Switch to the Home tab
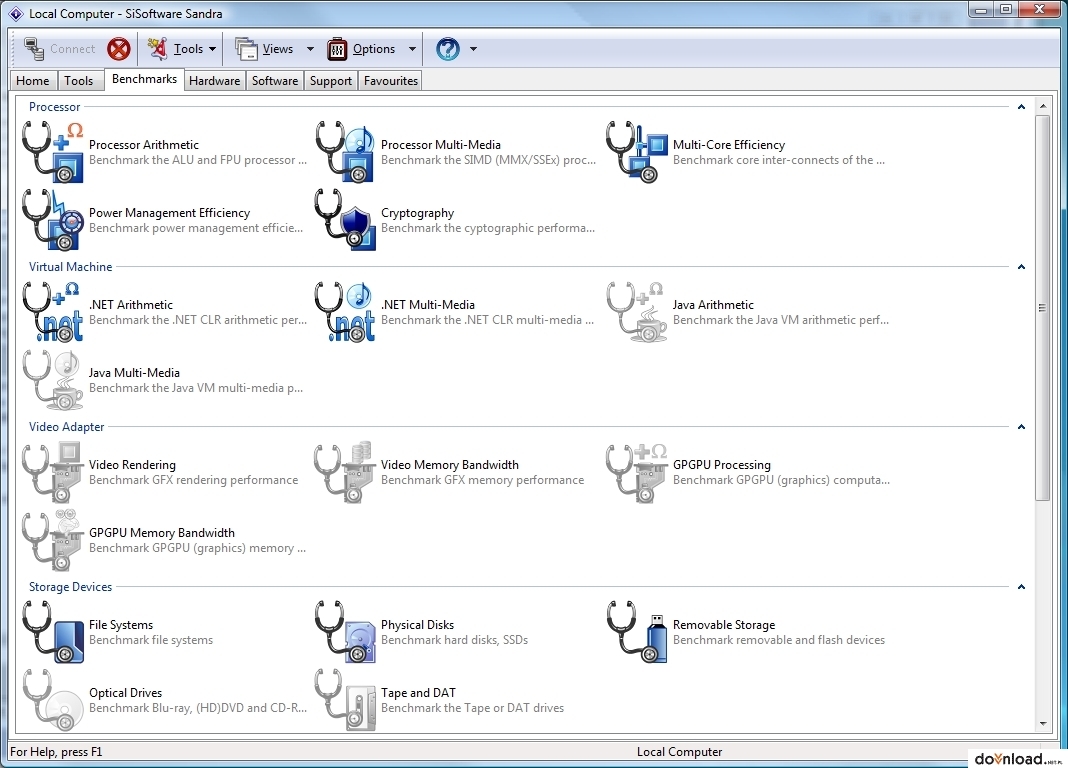Screen dimensions: 1068x768 pyautogui.click(x=33, y=80)
